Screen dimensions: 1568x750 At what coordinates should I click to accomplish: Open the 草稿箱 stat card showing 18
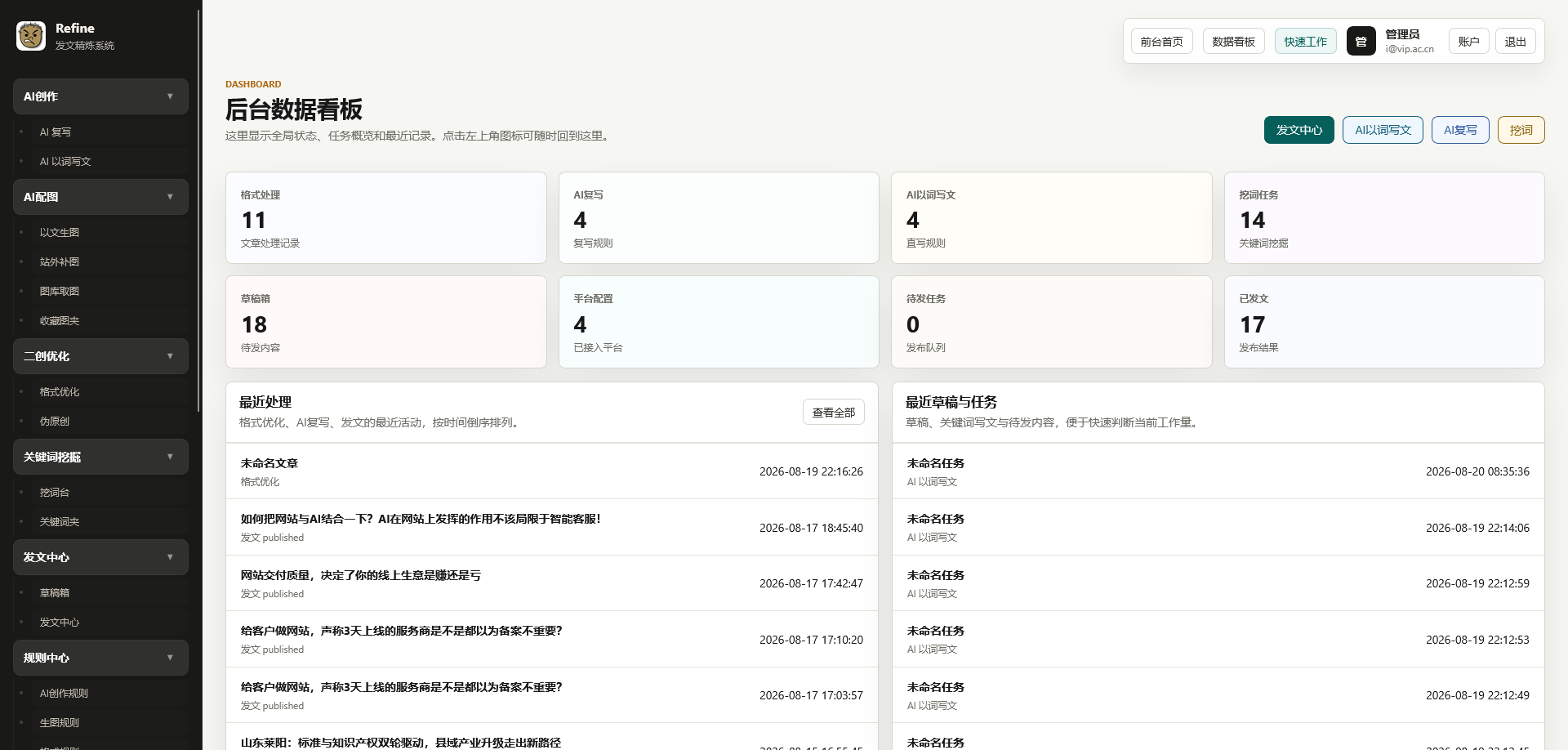pos(385,322)
